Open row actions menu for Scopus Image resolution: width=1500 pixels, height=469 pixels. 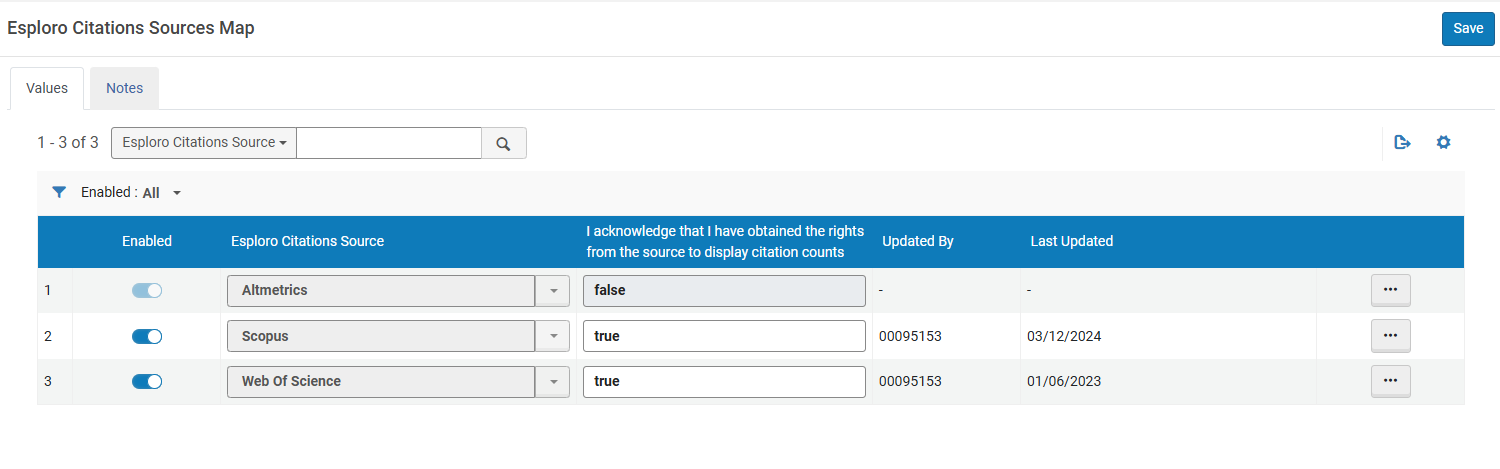tap(1390, 336)
